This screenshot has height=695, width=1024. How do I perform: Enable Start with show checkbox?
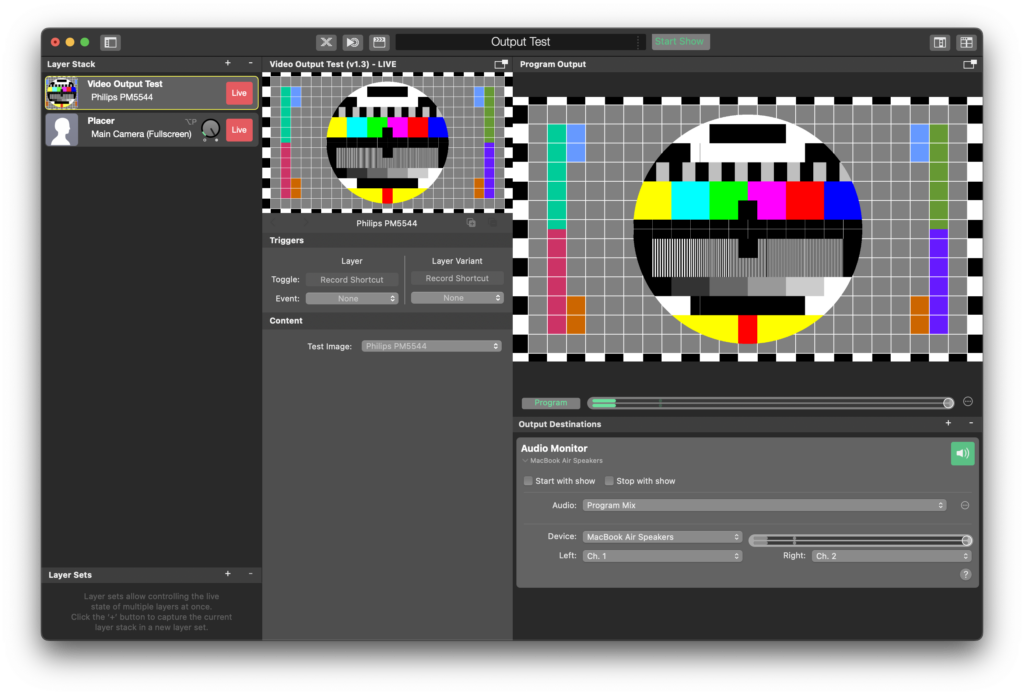coord(528,481)
